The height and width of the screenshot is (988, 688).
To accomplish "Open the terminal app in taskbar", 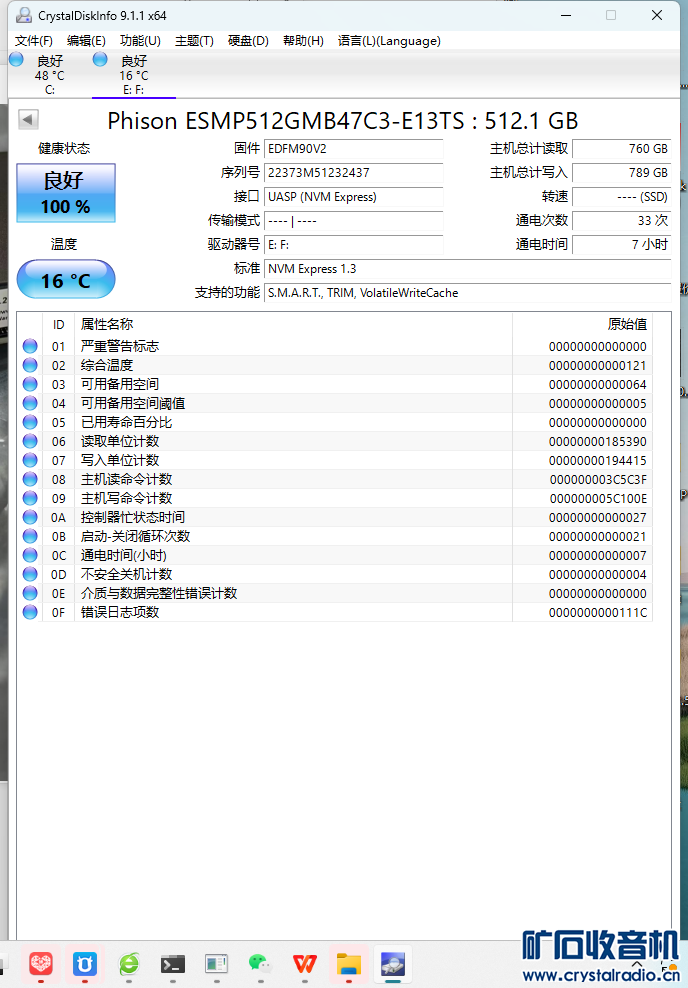I will pyautogui.click(x=173, y=963).
